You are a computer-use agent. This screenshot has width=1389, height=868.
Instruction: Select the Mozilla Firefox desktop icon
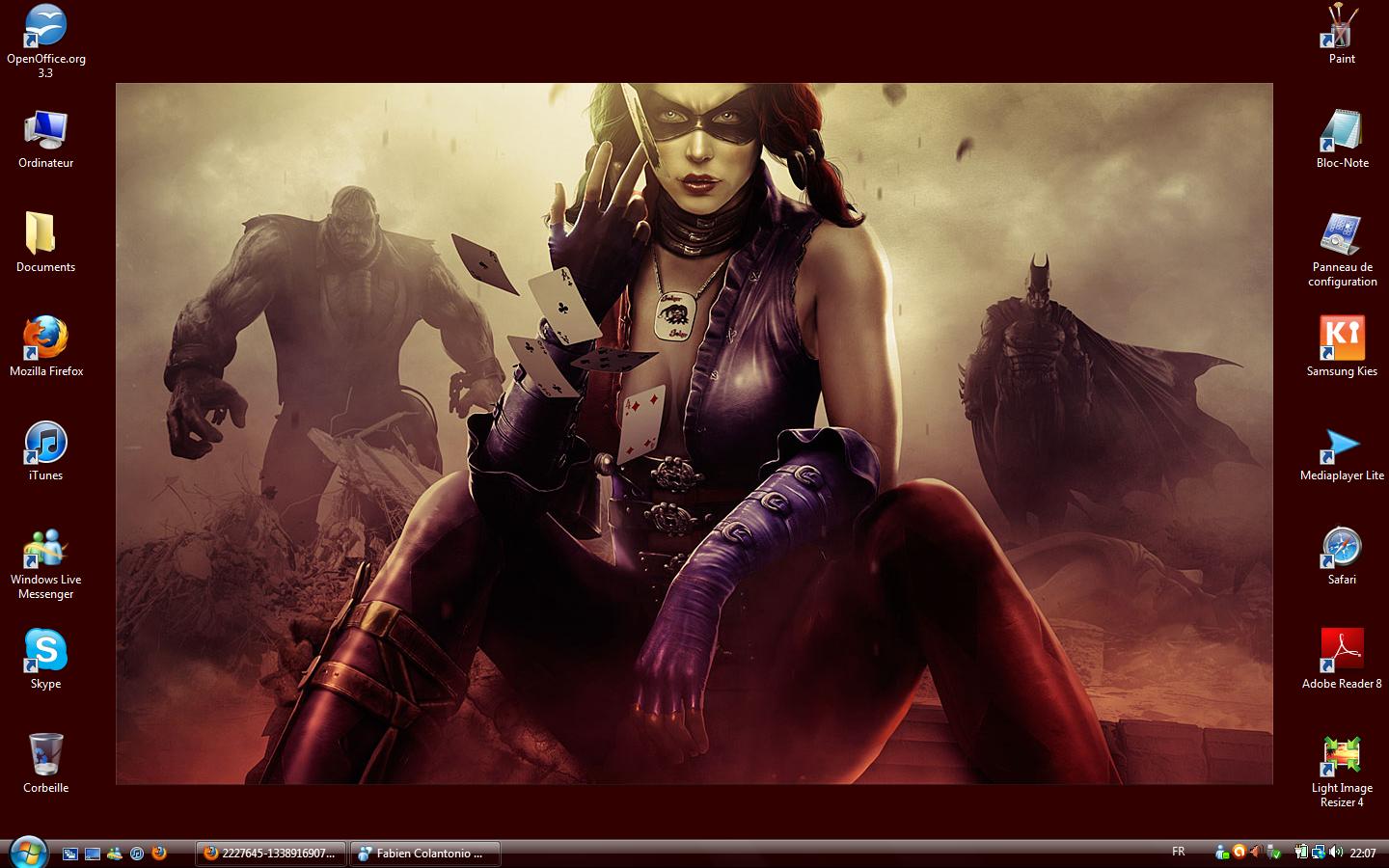[45, 339]
